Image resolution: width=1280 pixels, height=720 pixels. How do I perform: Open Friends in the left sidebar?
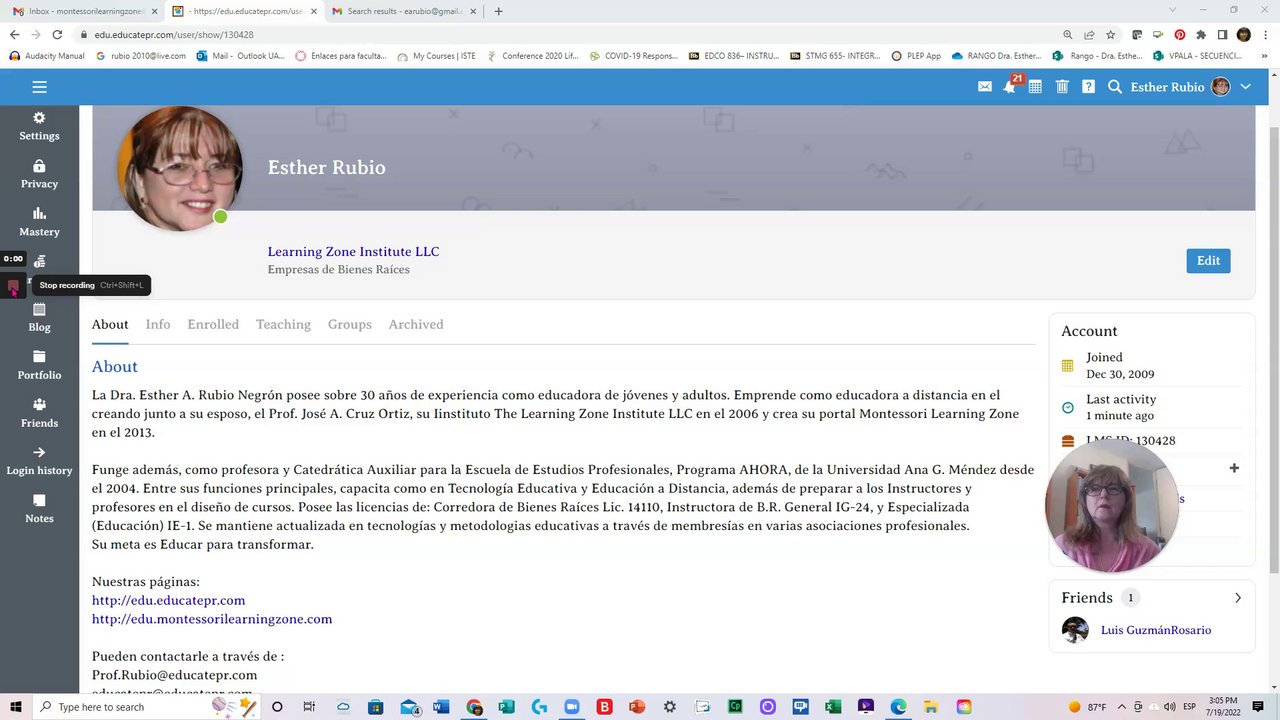click(39, 414)
